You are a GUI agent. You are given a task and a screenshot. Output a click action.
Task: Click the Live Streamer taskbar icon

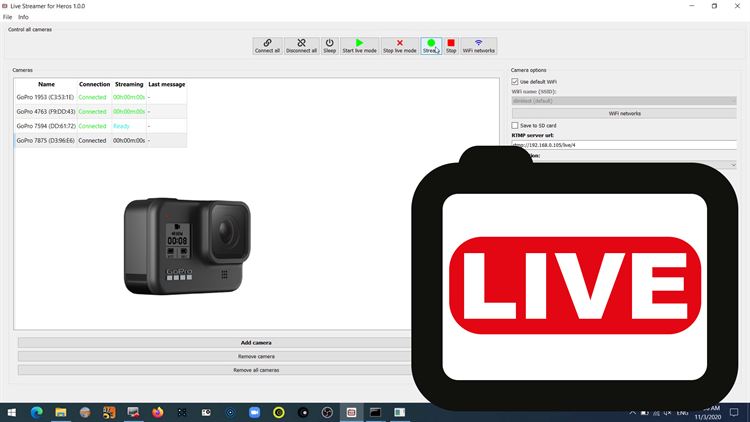(x=351, y=412)
